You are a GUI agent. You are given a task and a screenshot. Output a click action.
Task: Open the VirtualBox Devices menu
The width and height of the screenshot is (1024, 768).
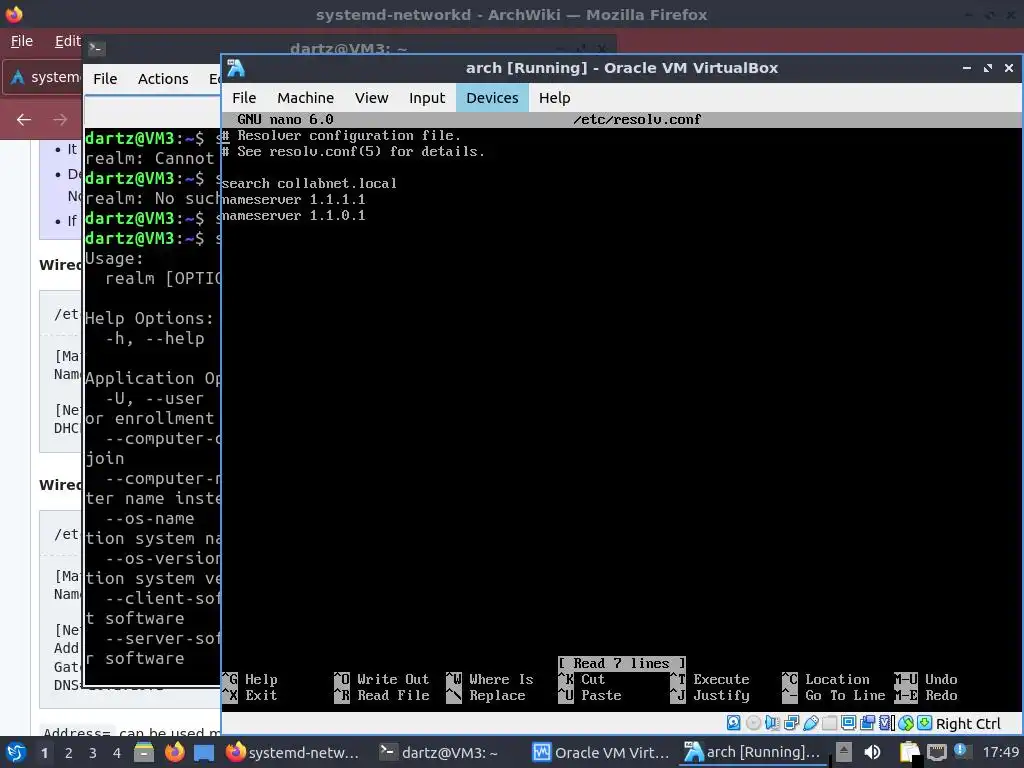pyautogui.click(x=492, y=98)
